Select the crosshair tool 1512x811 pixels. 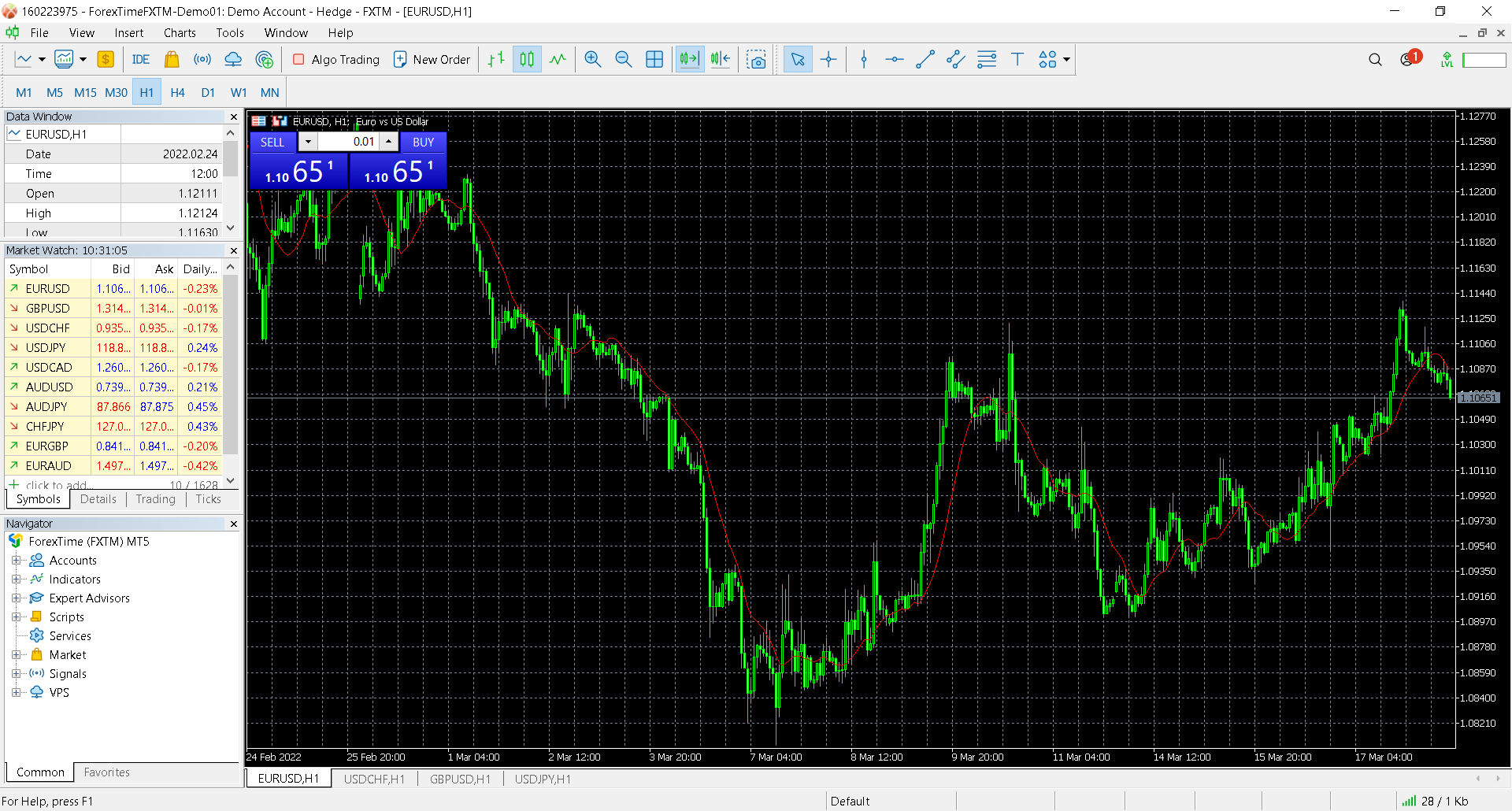pyautogui.click(x=828, y=59)
